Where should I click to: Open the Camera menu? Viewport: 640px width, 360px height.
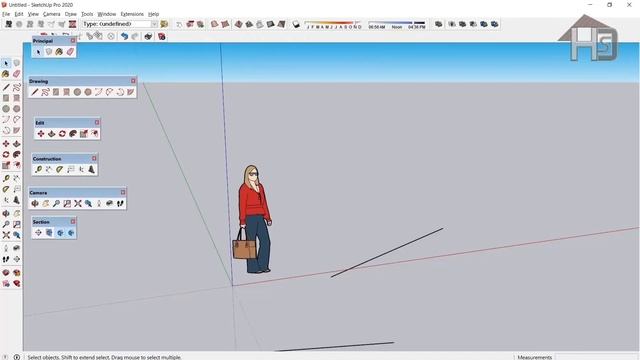pos(51,14)
